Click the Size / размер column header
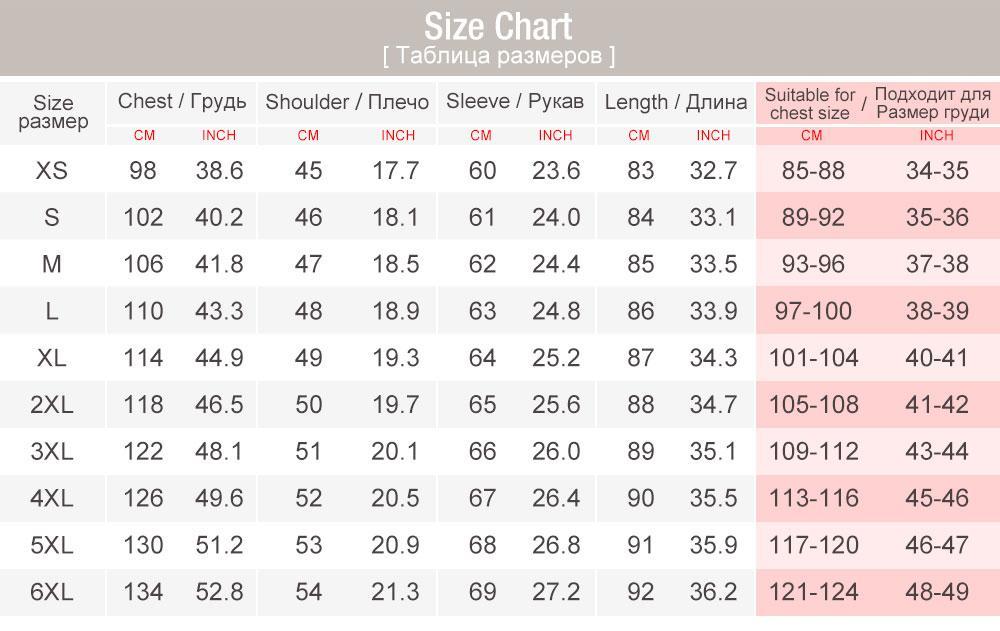 (53, 112)
